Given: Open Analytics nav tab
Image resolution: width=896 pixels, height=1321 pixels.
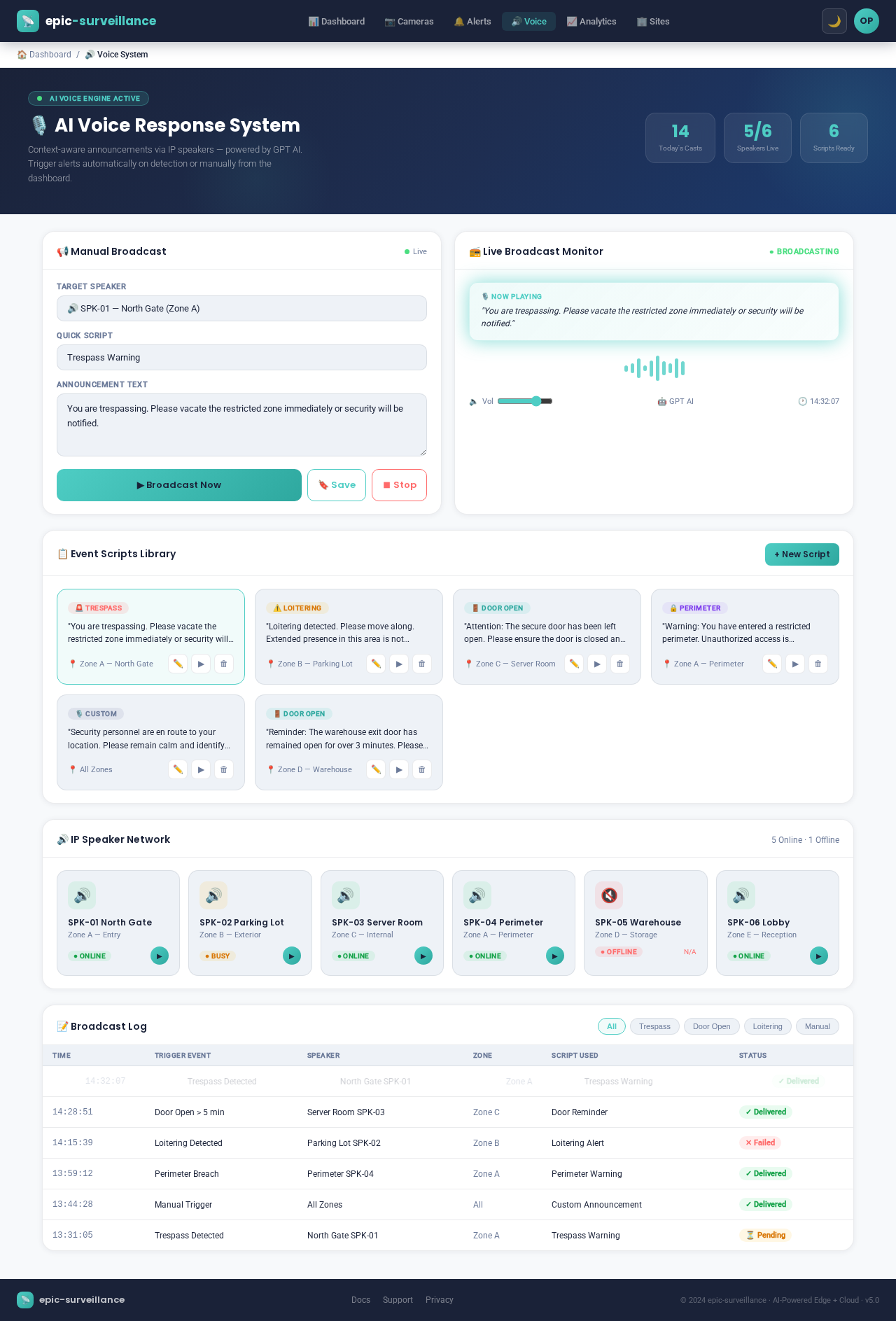Looking at the screenshot, I should pyautogui.click(x=591, y=22).
